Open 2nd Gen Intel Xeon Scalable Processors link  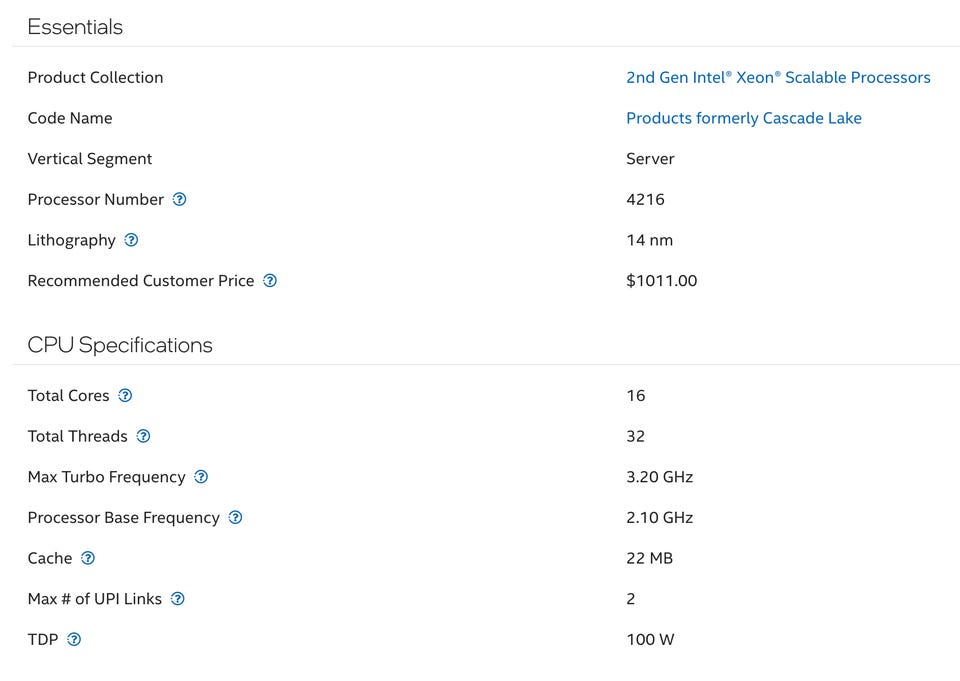point(778,77)
